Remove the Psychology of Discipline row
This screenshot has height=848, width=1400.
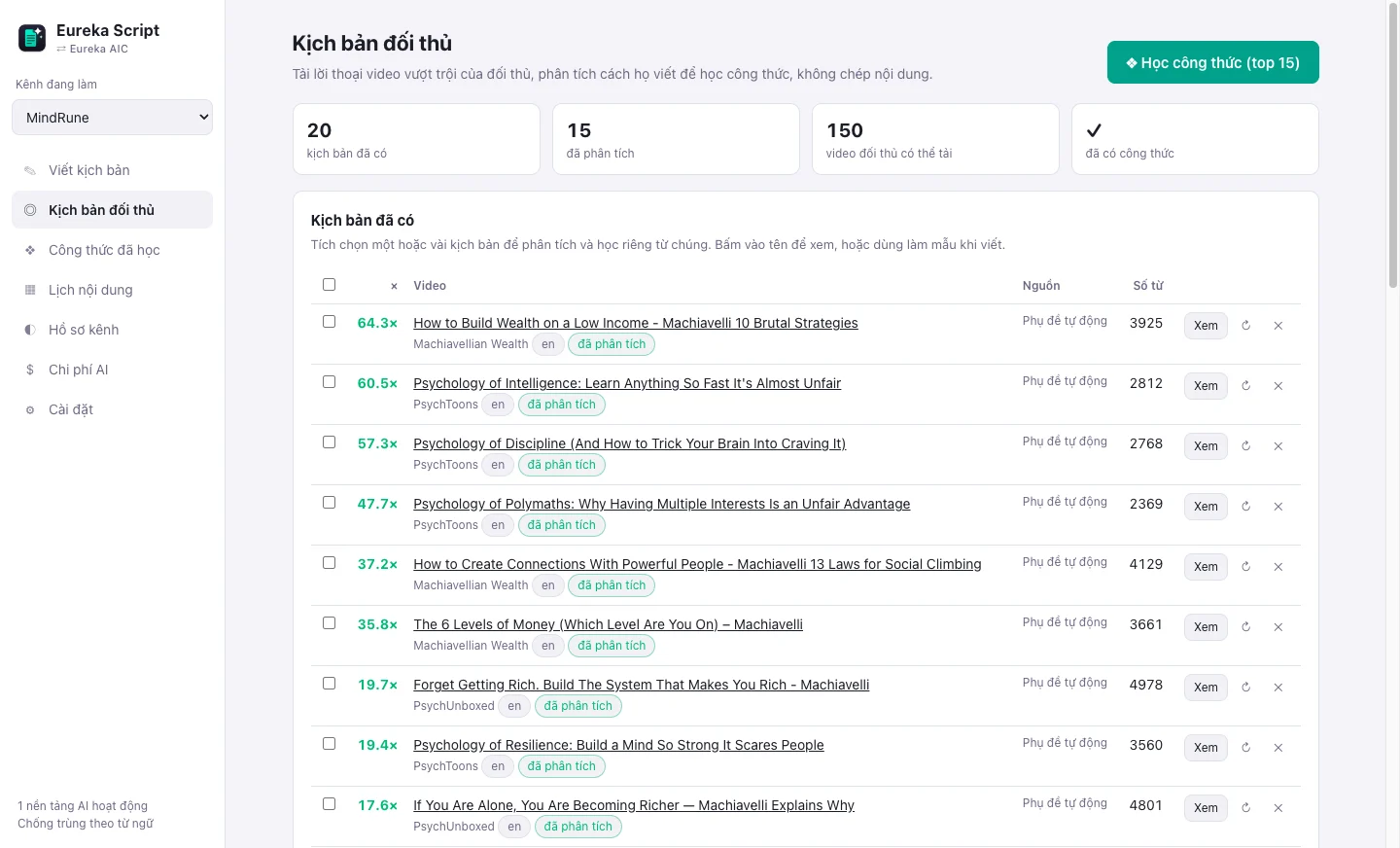point(1278,446)
